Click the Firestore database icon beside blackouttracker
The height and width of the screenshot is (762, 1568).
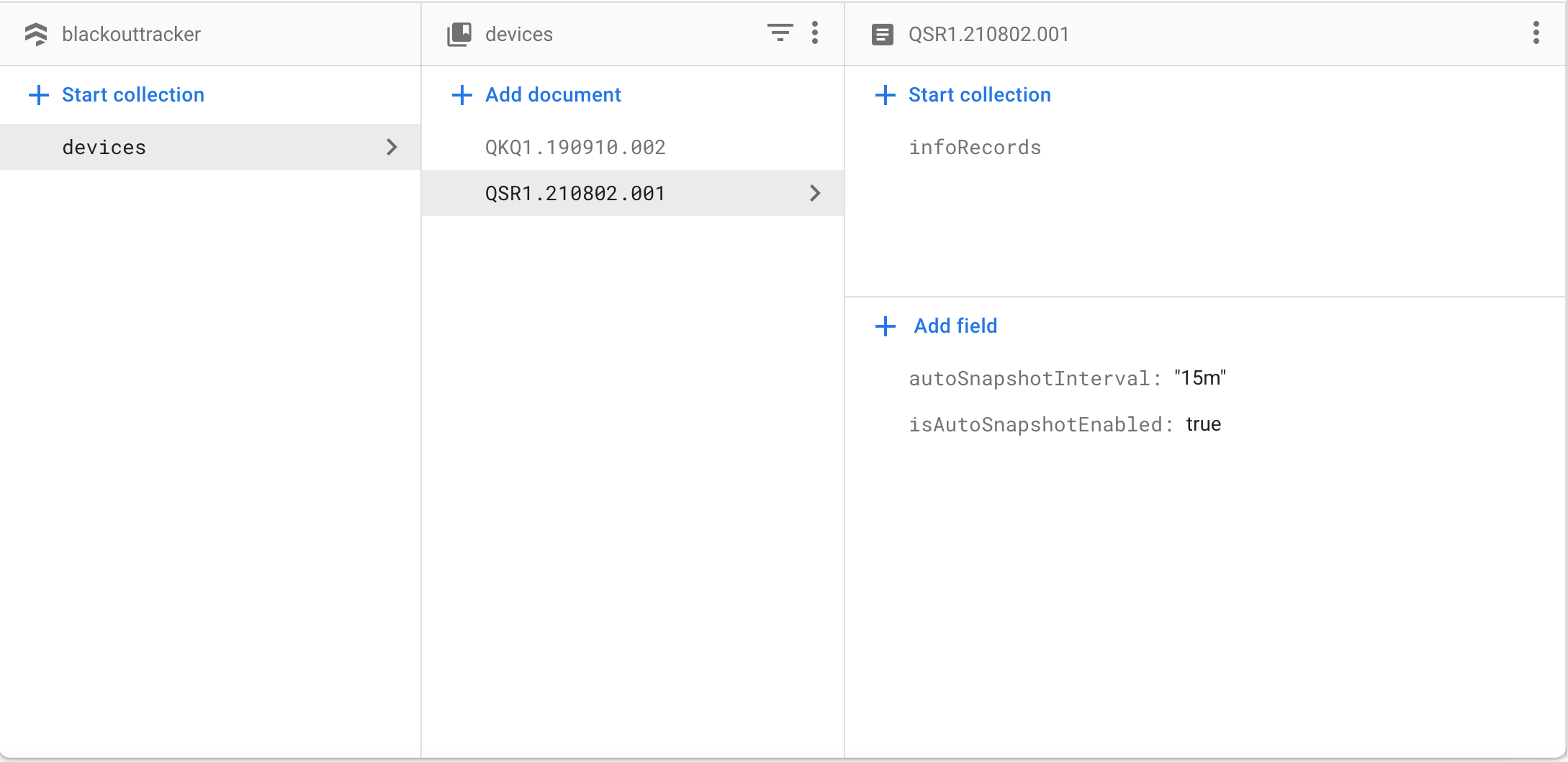click(37, 34)
